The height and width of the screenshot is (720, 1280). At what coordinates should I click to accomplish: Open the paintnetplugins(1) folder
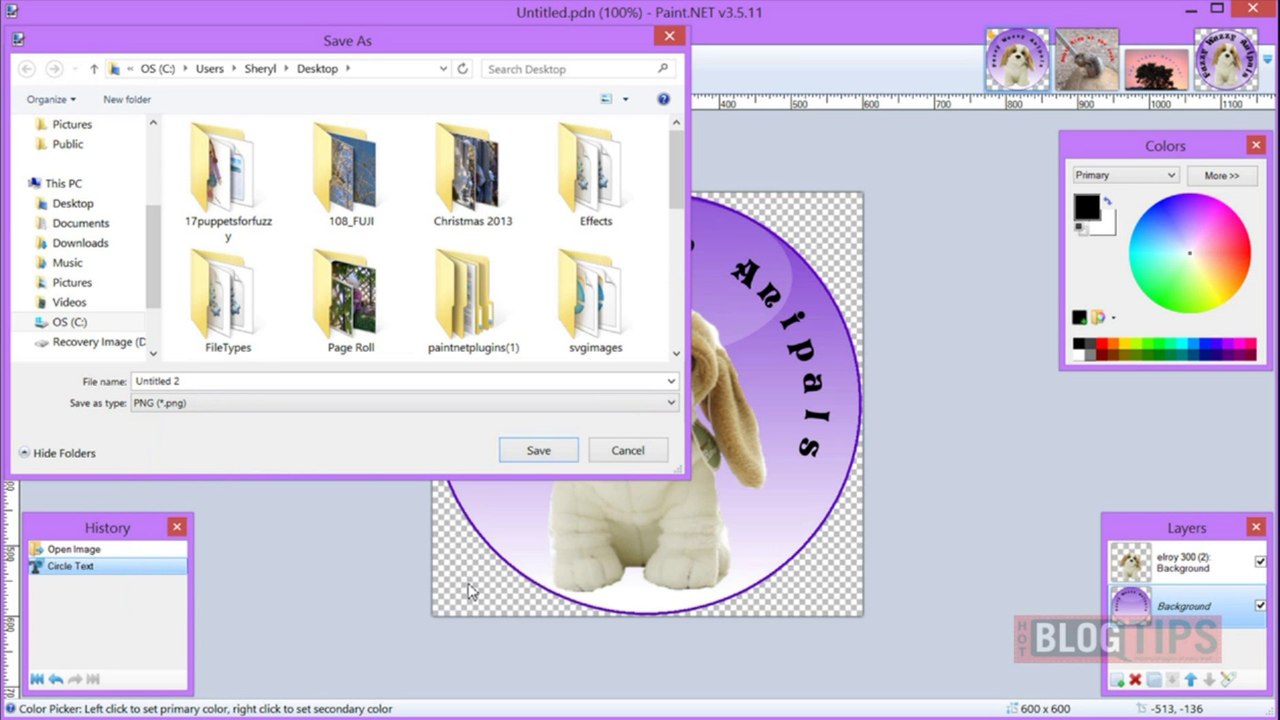coord(473,302)
